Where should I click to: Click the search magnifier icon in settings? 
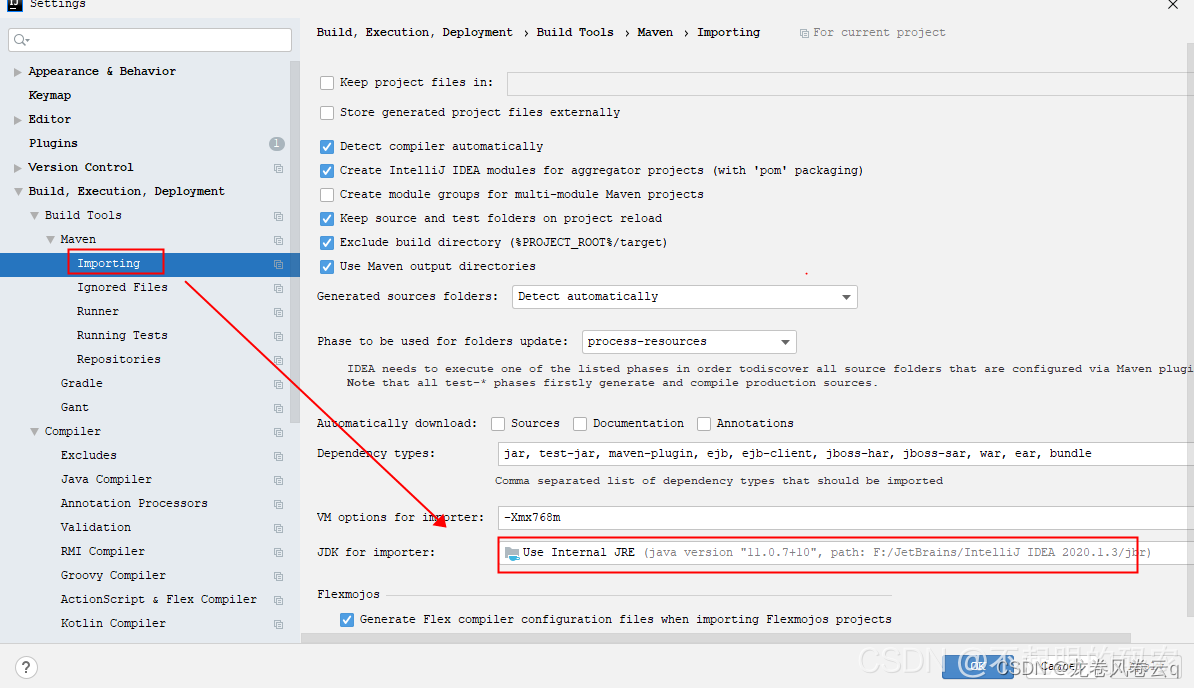coord(21,40)
